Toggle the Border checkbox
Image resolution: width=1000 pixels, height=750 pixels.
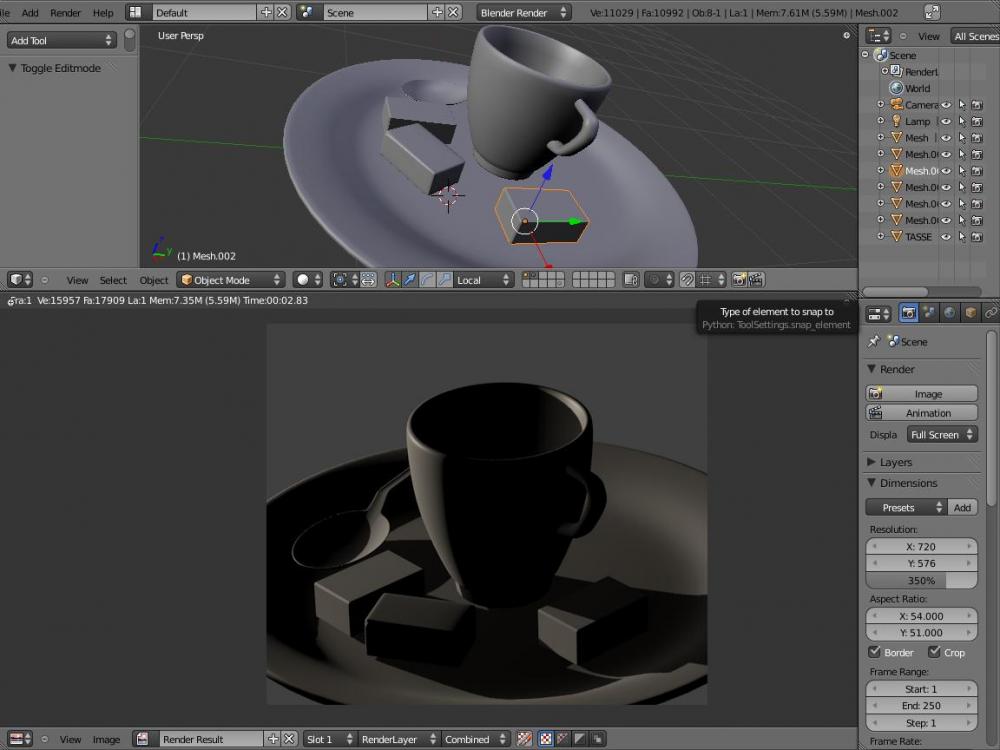click(874, 652)
